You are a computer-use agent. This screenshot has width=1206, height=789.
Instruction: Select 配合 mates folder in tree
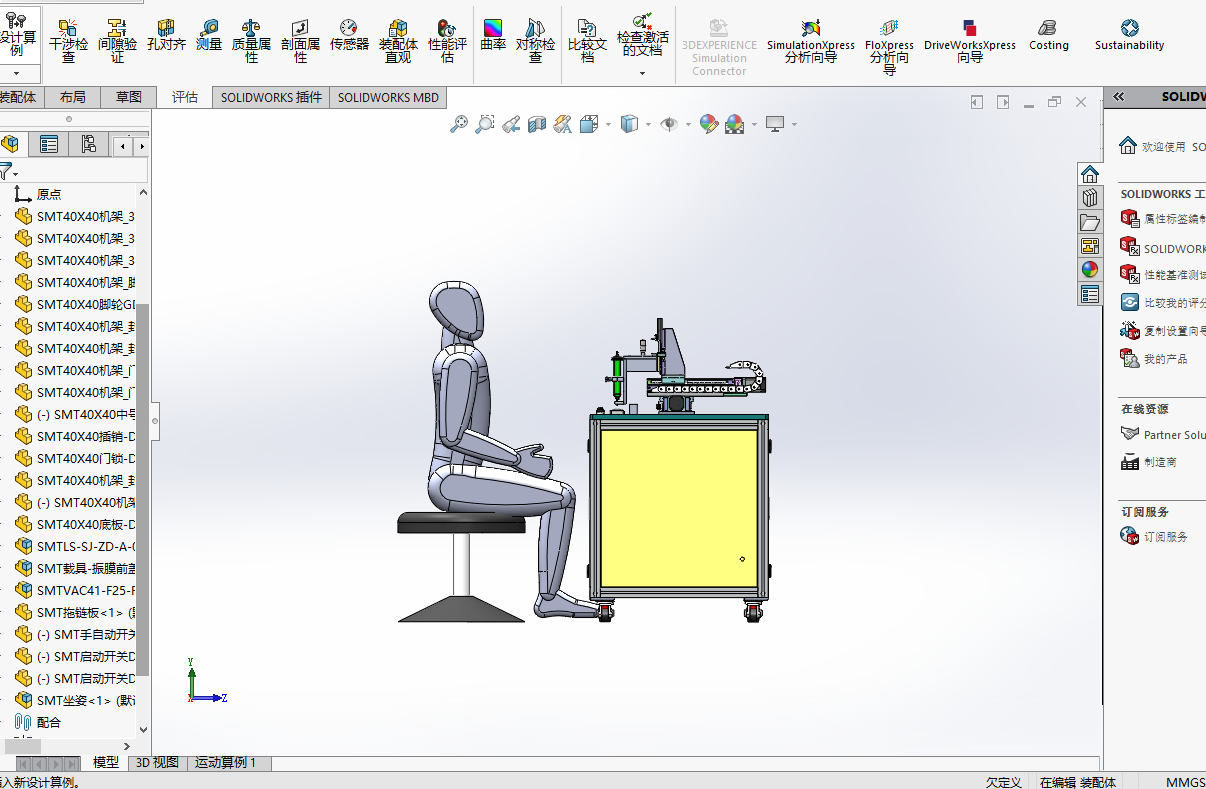pos(49,722)
